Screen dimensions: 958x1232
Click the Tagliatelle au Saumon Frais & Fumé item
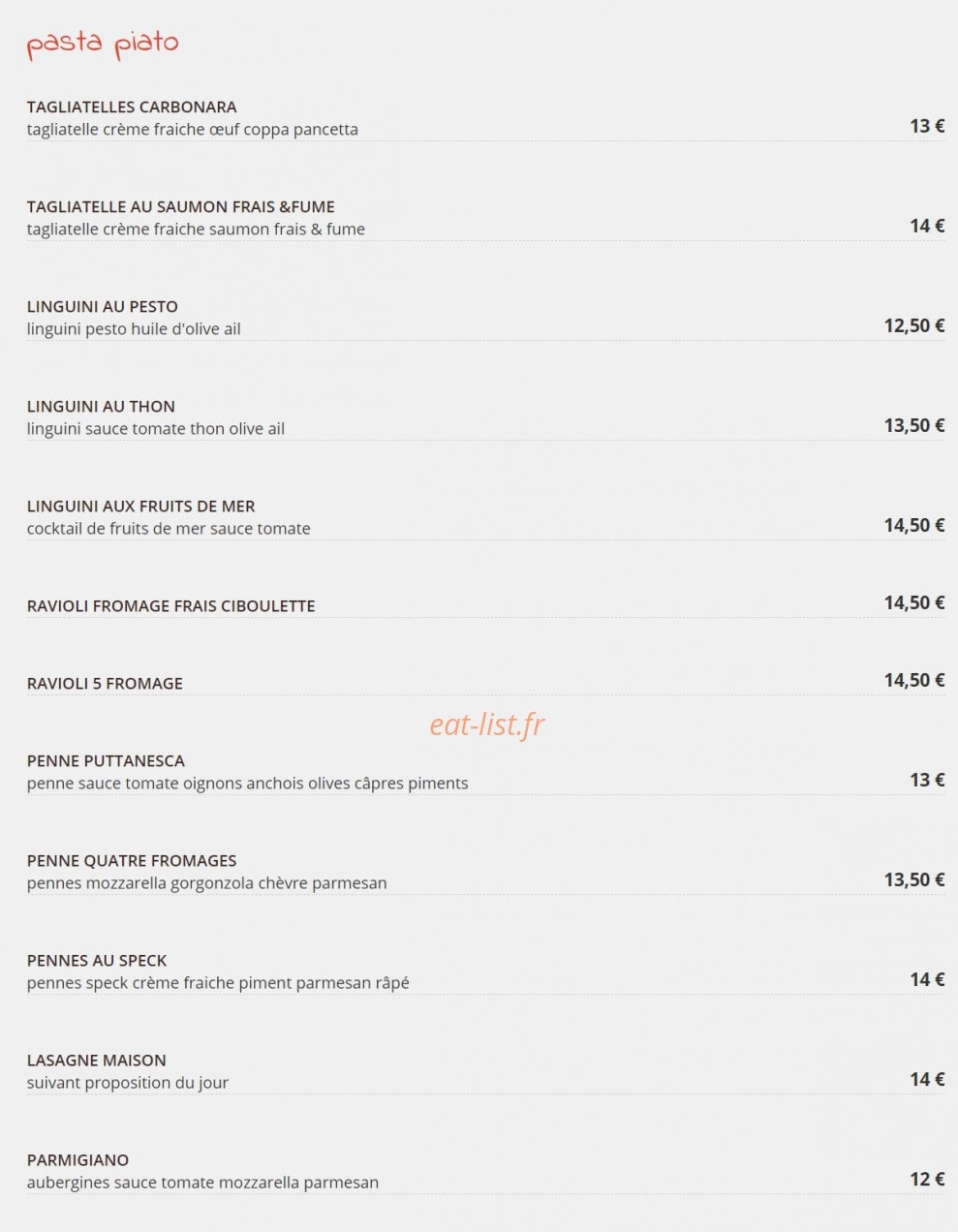pos(181,206)
